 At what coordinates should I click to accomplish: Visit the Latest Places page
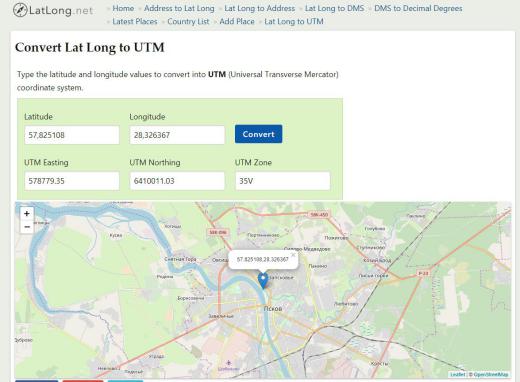135,22
